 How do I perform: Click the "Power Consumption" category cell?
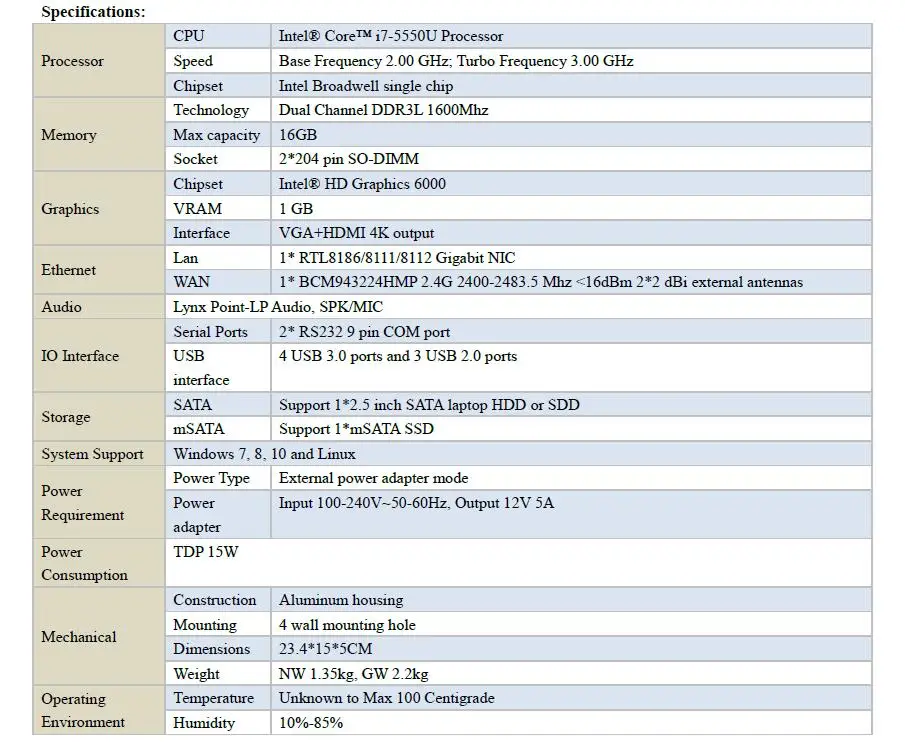[99, 563]
